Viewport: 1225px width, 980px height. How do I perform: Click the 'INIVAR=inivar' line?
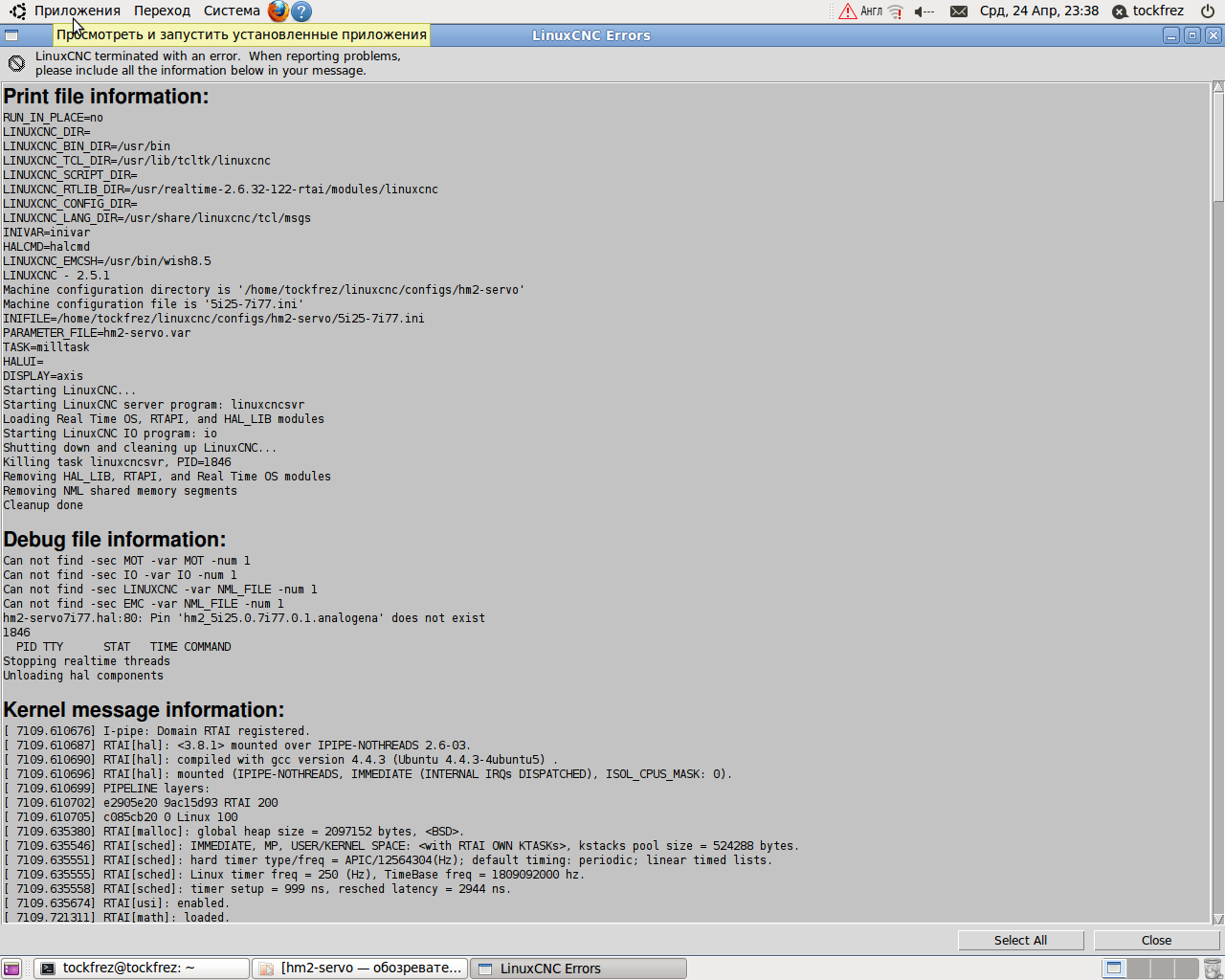(x=46, y=233)
